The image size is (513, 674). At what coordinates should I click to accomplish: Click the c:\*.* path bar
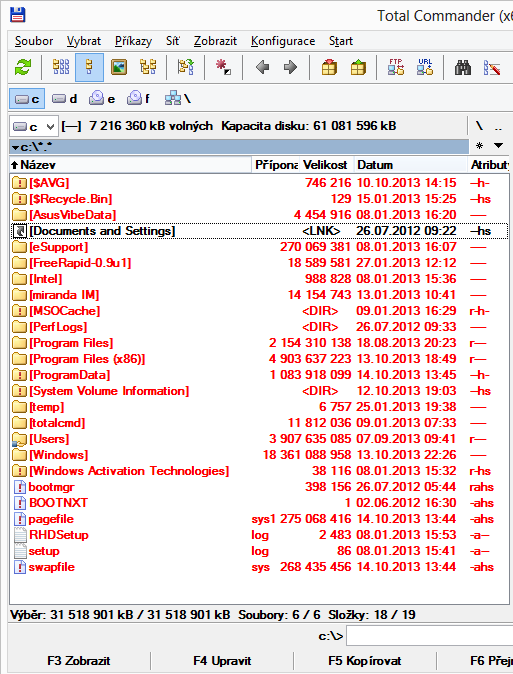coord(239,147)
